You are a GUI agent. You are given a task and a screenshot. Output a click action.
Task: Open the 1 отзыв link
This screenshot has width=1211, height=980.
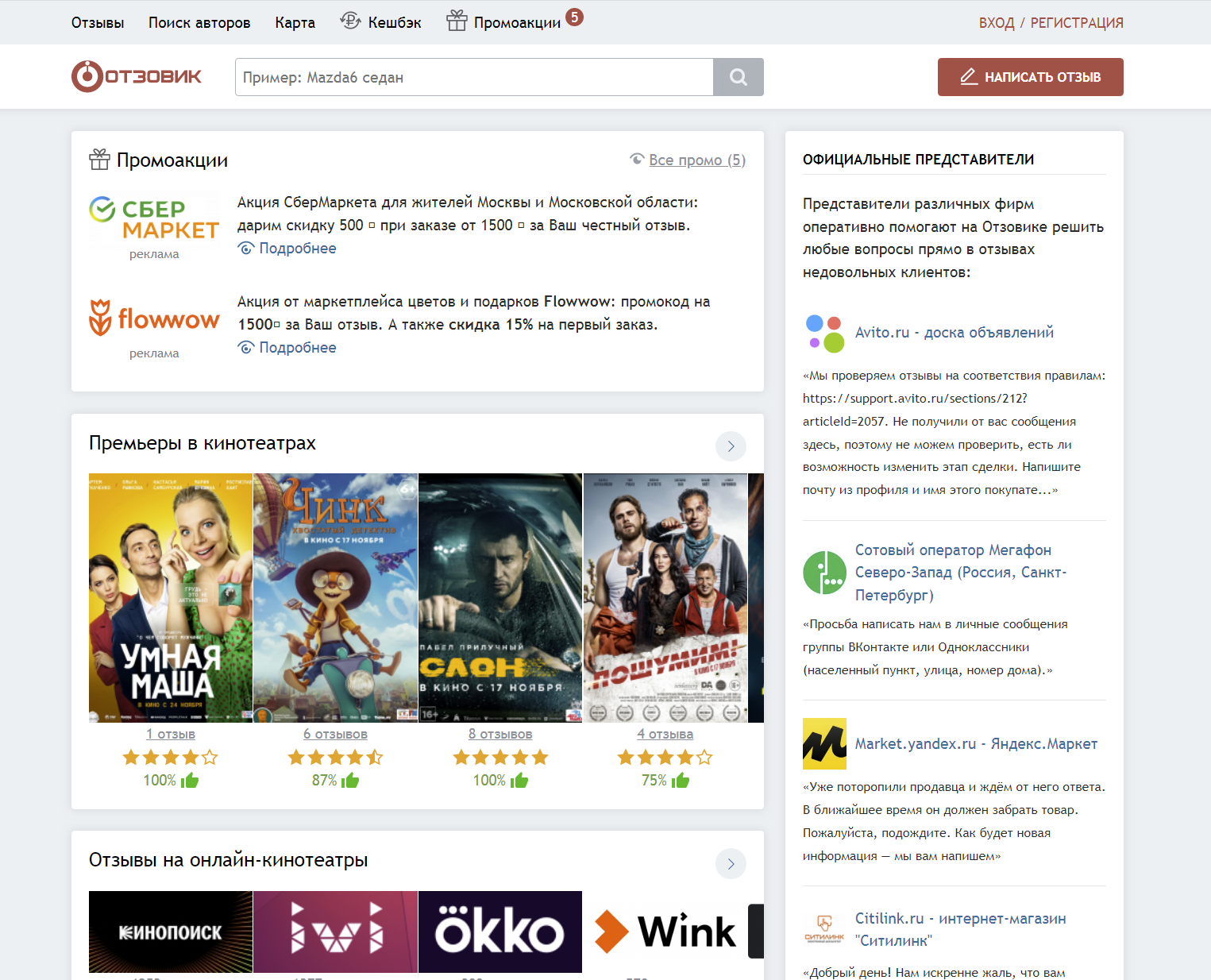coord(171,734)
